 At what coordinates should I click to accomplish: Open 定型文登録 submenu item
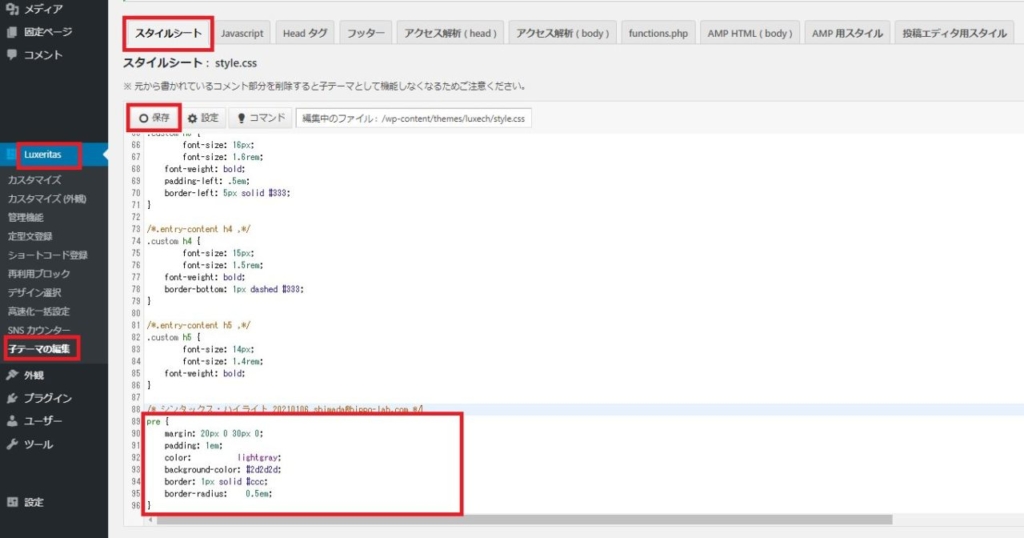[30, 236]
